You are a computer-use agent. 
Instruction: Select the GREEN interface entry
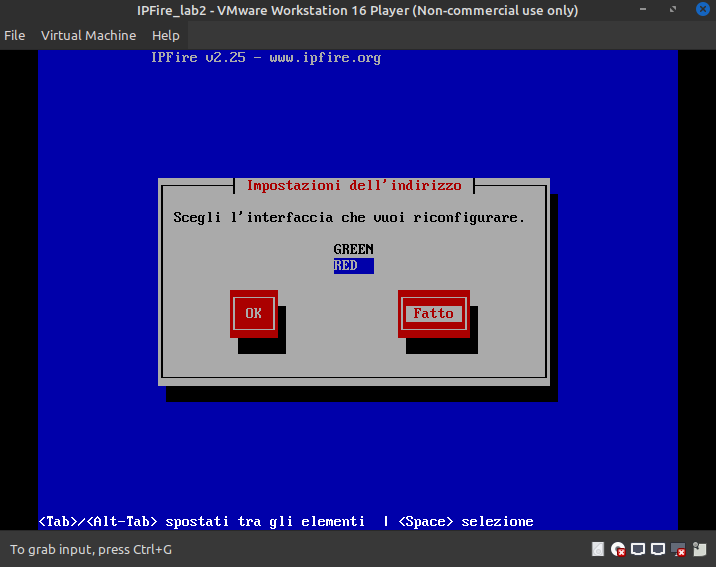(353, 249)
